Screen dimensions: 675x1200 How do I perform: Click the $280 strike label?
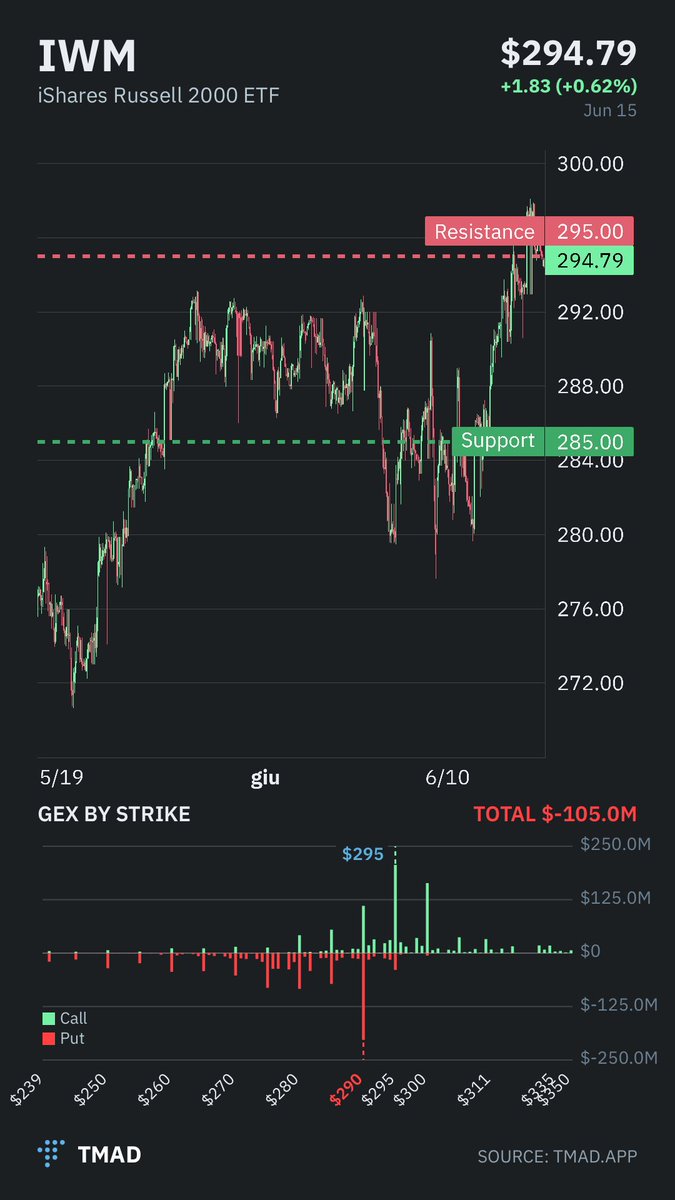click(x=283, y=1090)
